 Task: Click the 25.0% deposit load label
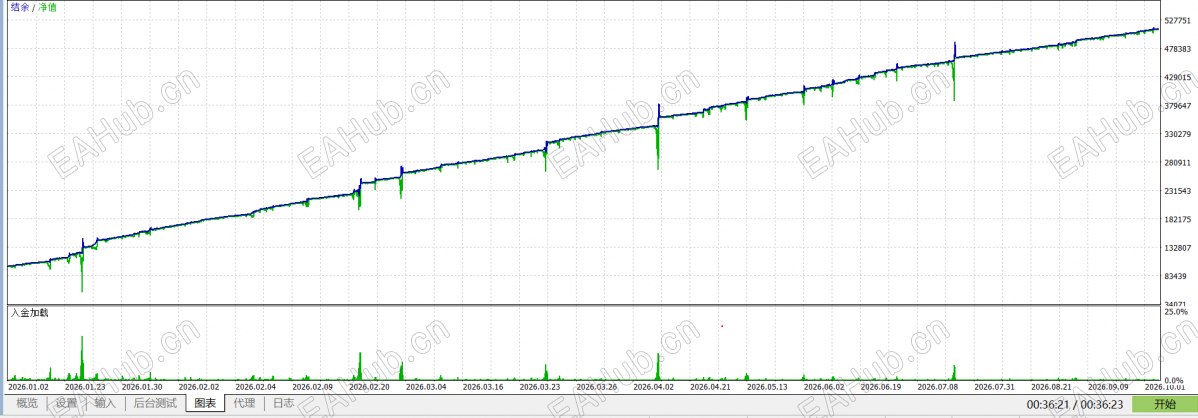coord(1177,313)
